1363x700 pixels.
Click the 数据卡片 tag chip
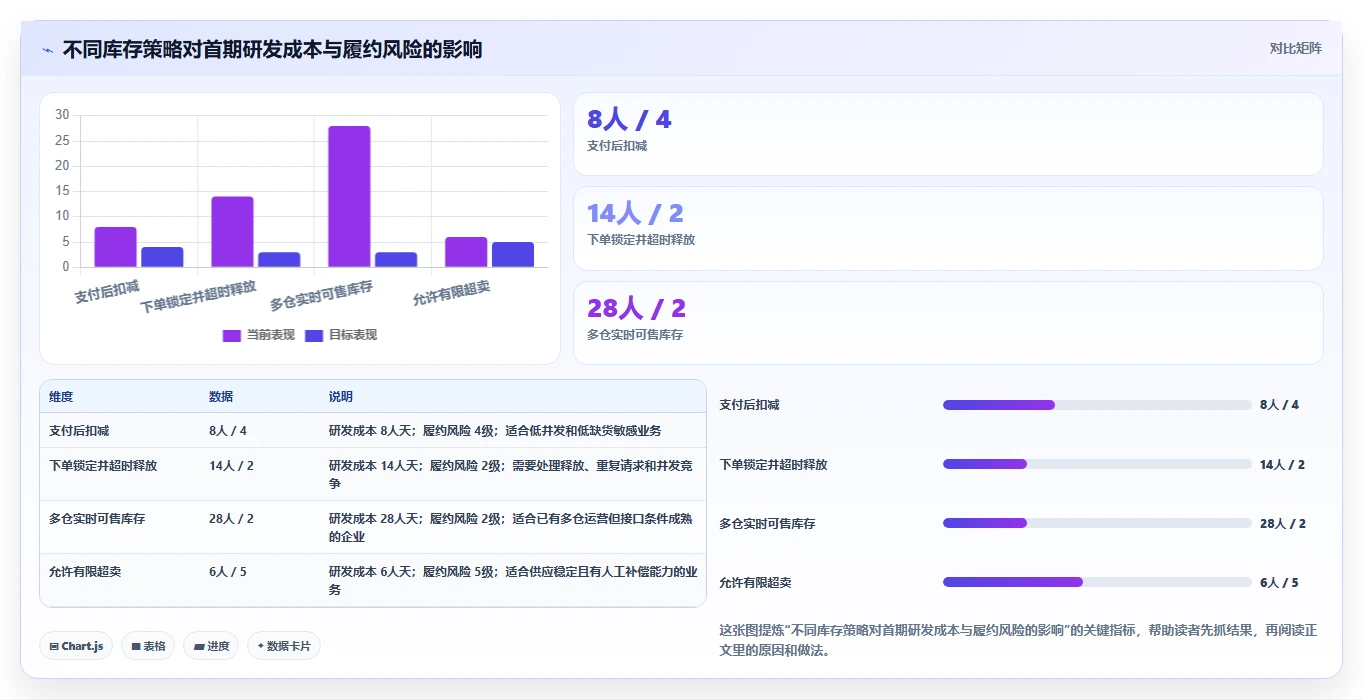(284, 646)
